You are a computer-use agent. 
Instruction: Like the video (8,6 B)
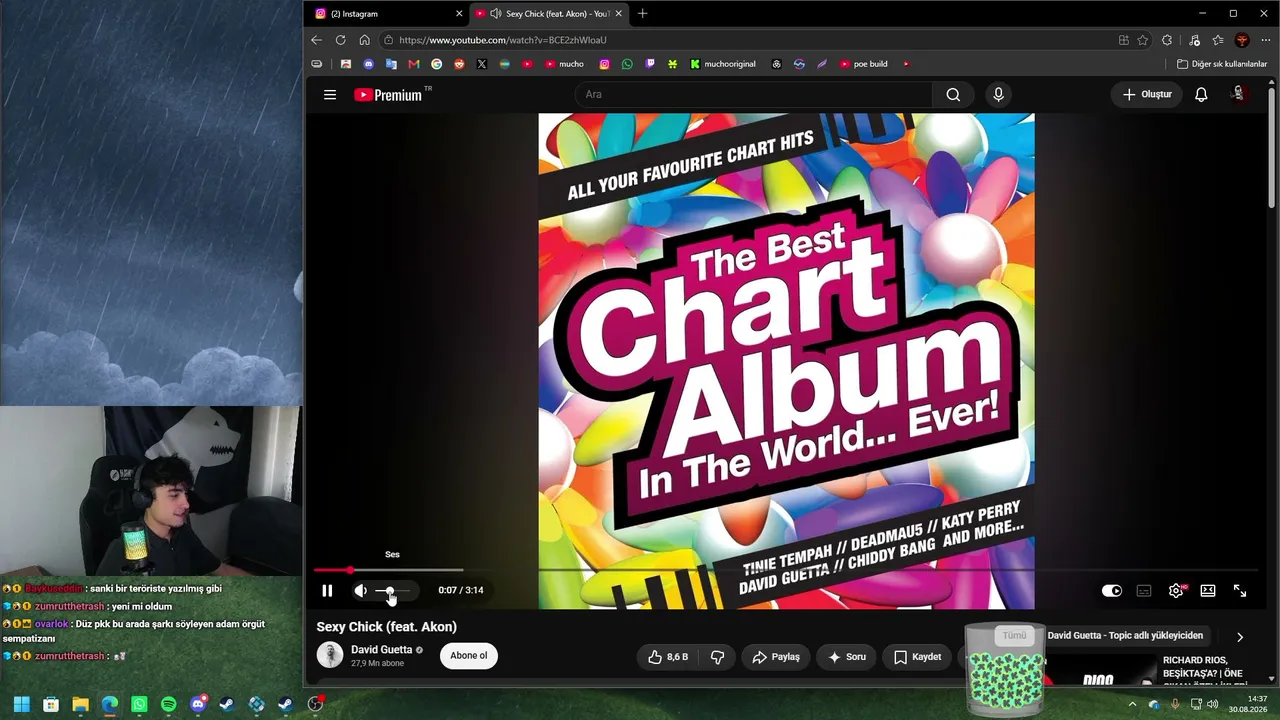coord(668,657)
